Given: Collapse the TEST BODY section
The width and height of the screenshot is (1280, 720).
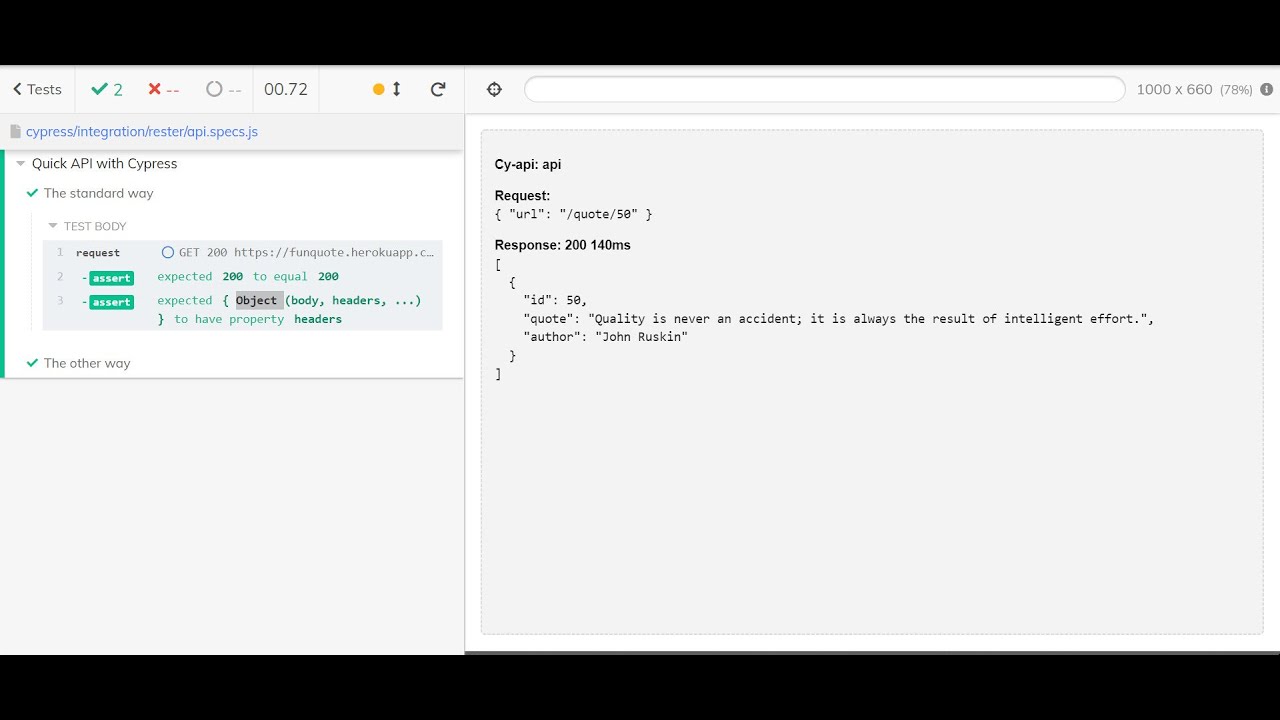Looking at the screenshot, I should coord(87,226).
